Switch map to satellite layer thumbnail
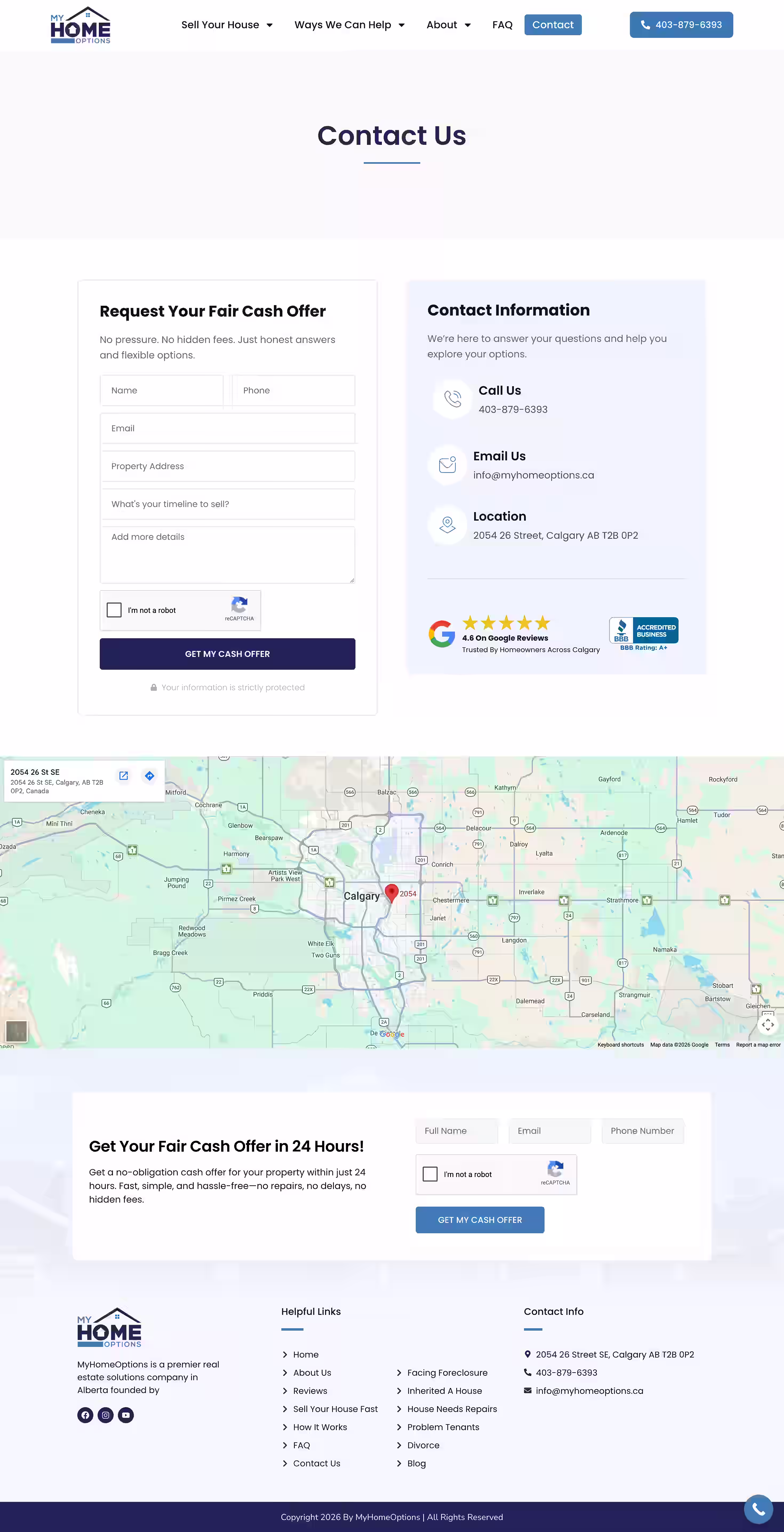The height and width of the screenshot is (1532, 784). pos(16,1031)
